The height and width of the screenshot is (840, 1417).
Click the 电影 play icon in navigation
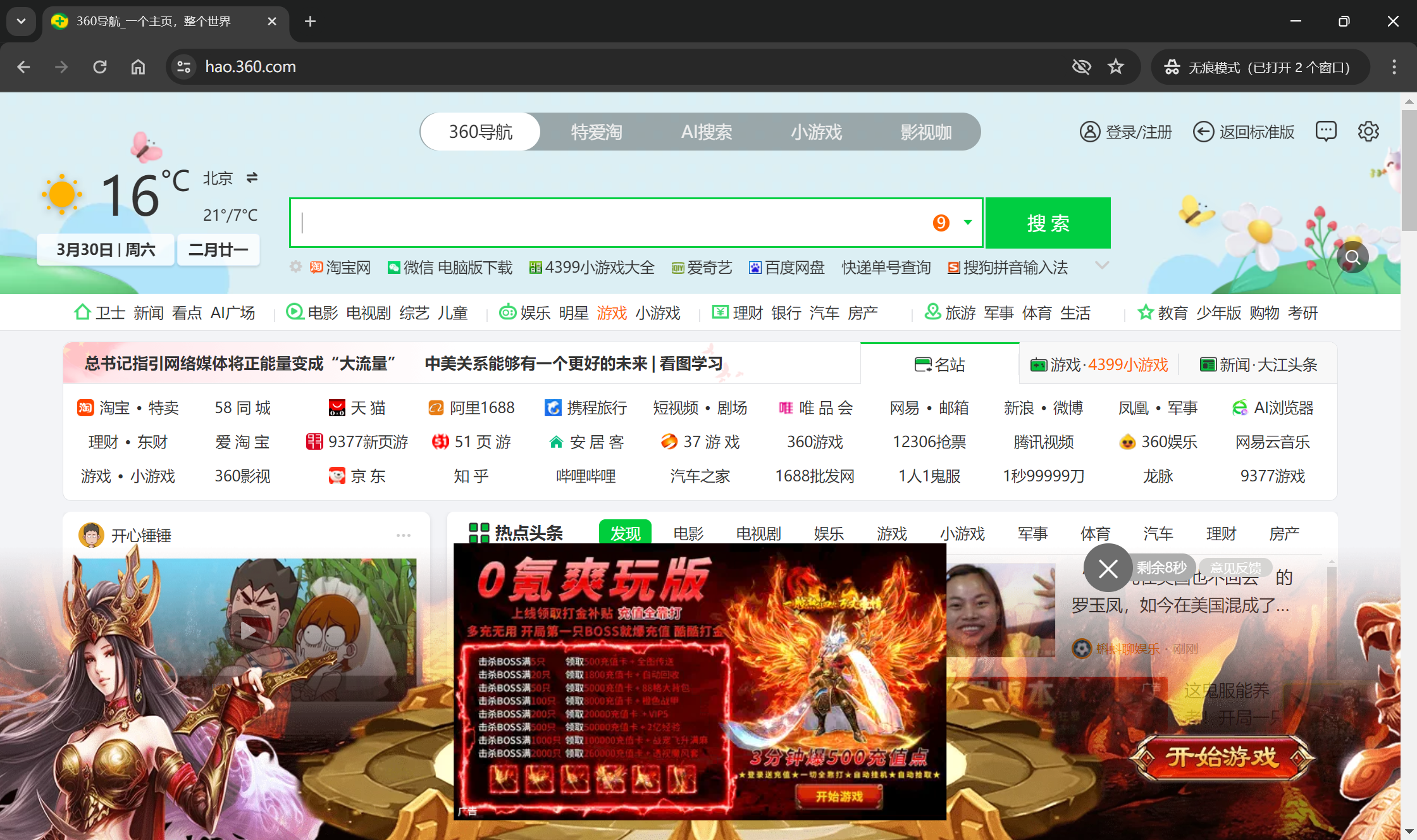tap(294, 312)
